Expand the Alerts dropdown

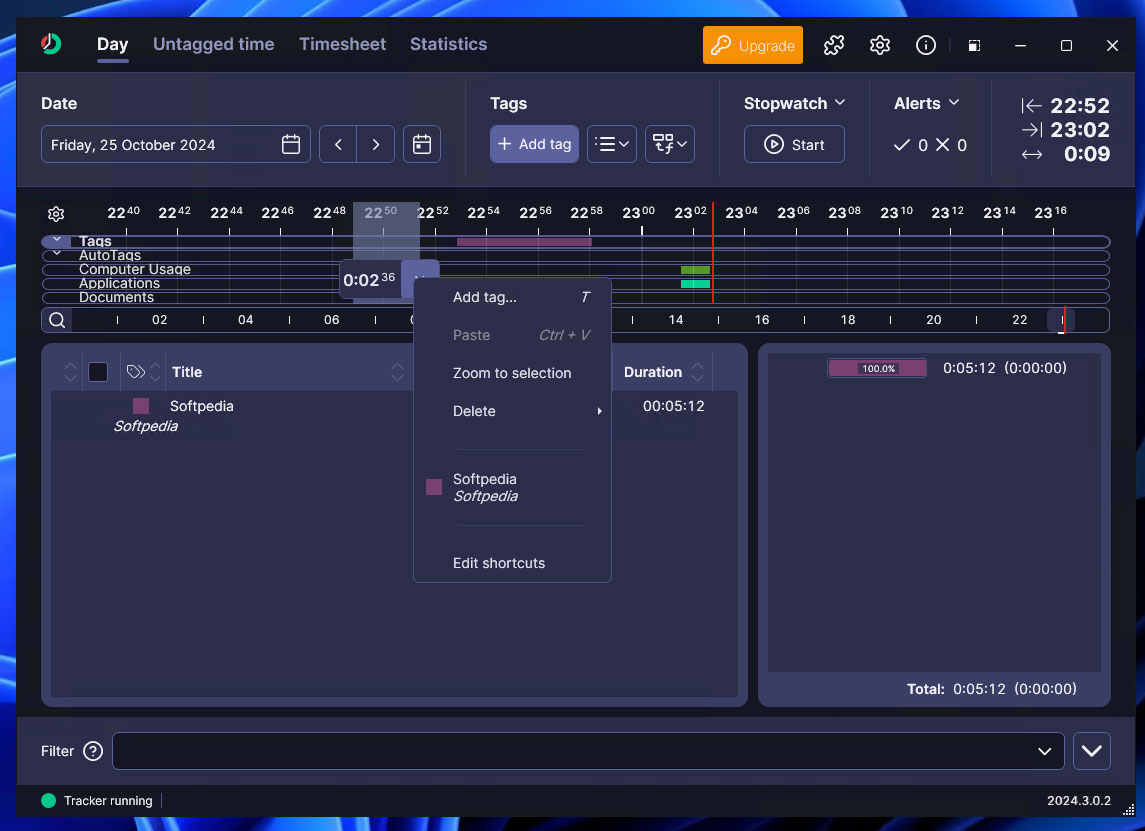927,103
